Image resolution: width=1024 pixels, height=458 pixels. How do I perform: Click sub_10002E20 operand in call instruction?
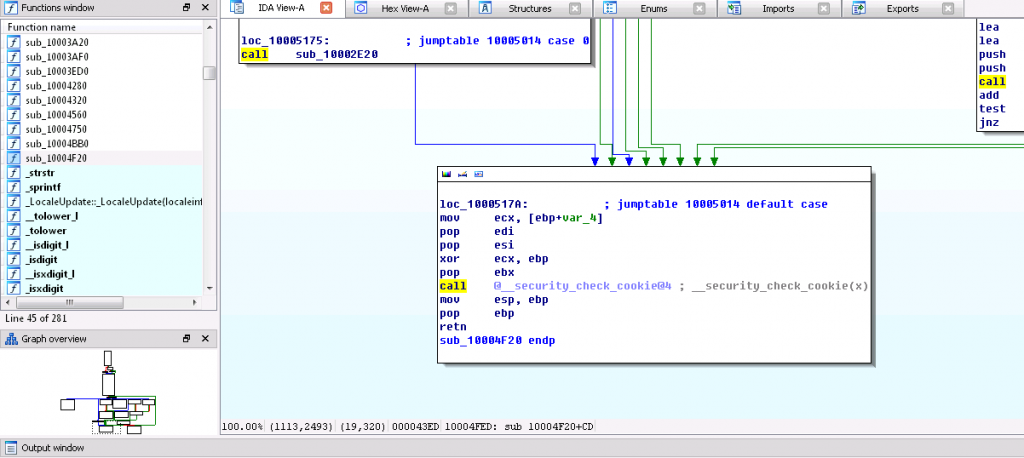pos(337,54)
